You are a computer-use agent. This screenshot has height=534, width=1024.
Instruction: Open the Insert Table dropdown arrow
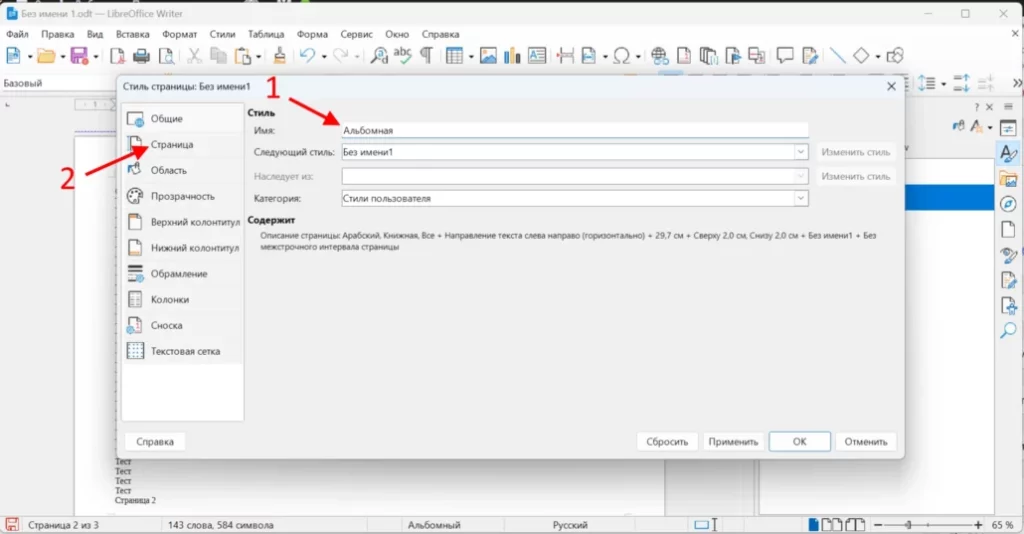click(x=471, y=57)
